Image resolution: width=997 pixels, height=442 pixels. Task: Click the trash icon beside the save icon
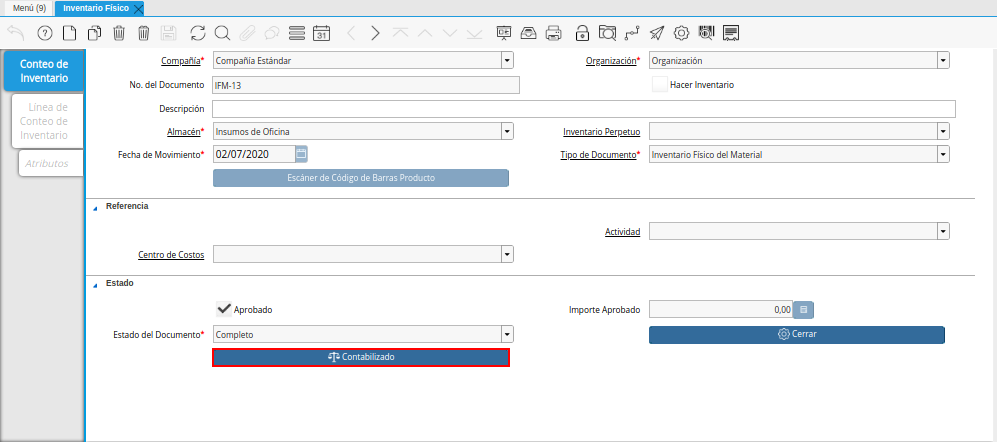(x=144, y=33)
